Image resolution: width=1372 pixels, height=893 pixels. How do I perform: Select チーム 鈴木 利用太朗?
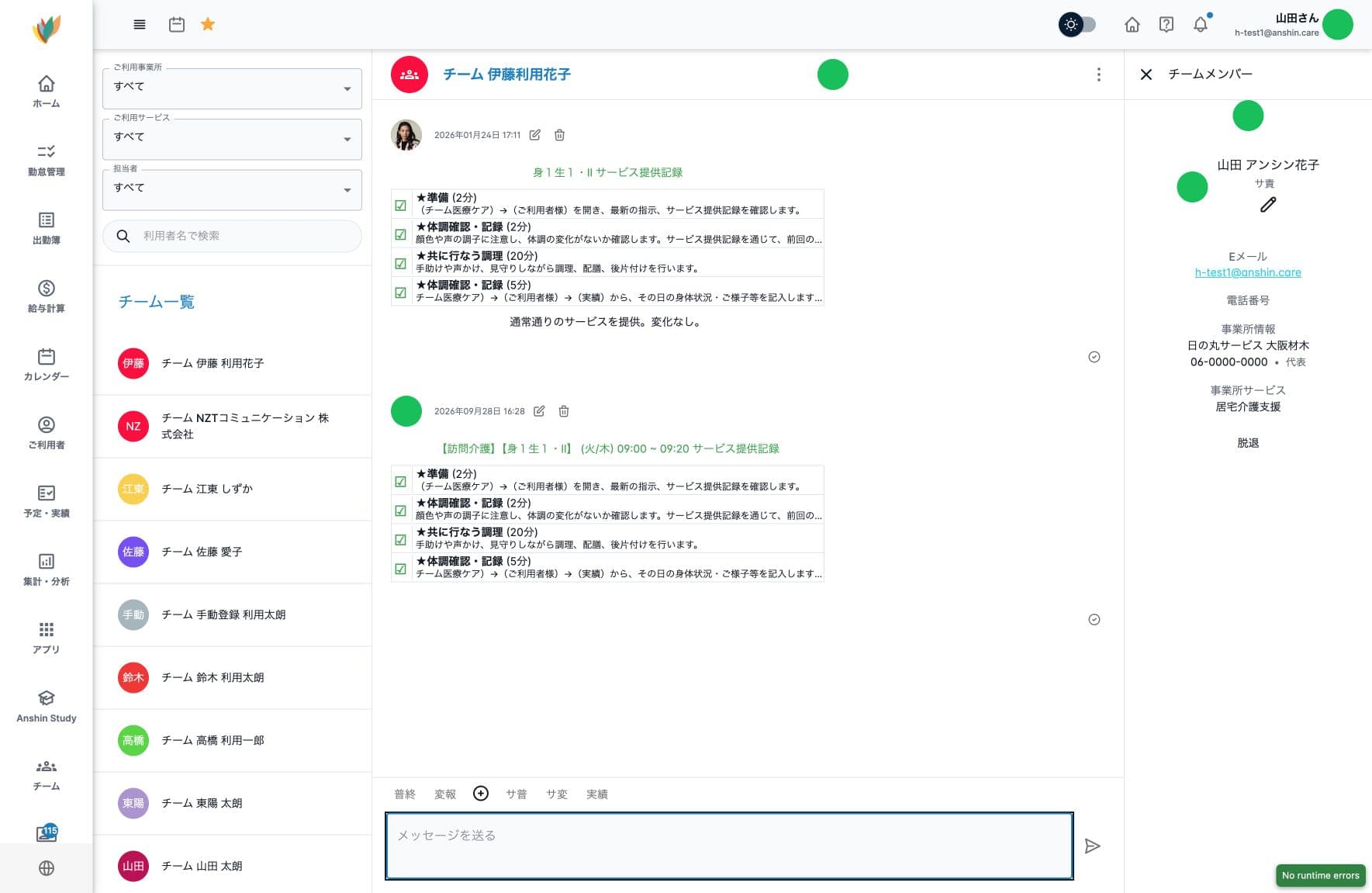pyautogui.click(x=232, y=677)
